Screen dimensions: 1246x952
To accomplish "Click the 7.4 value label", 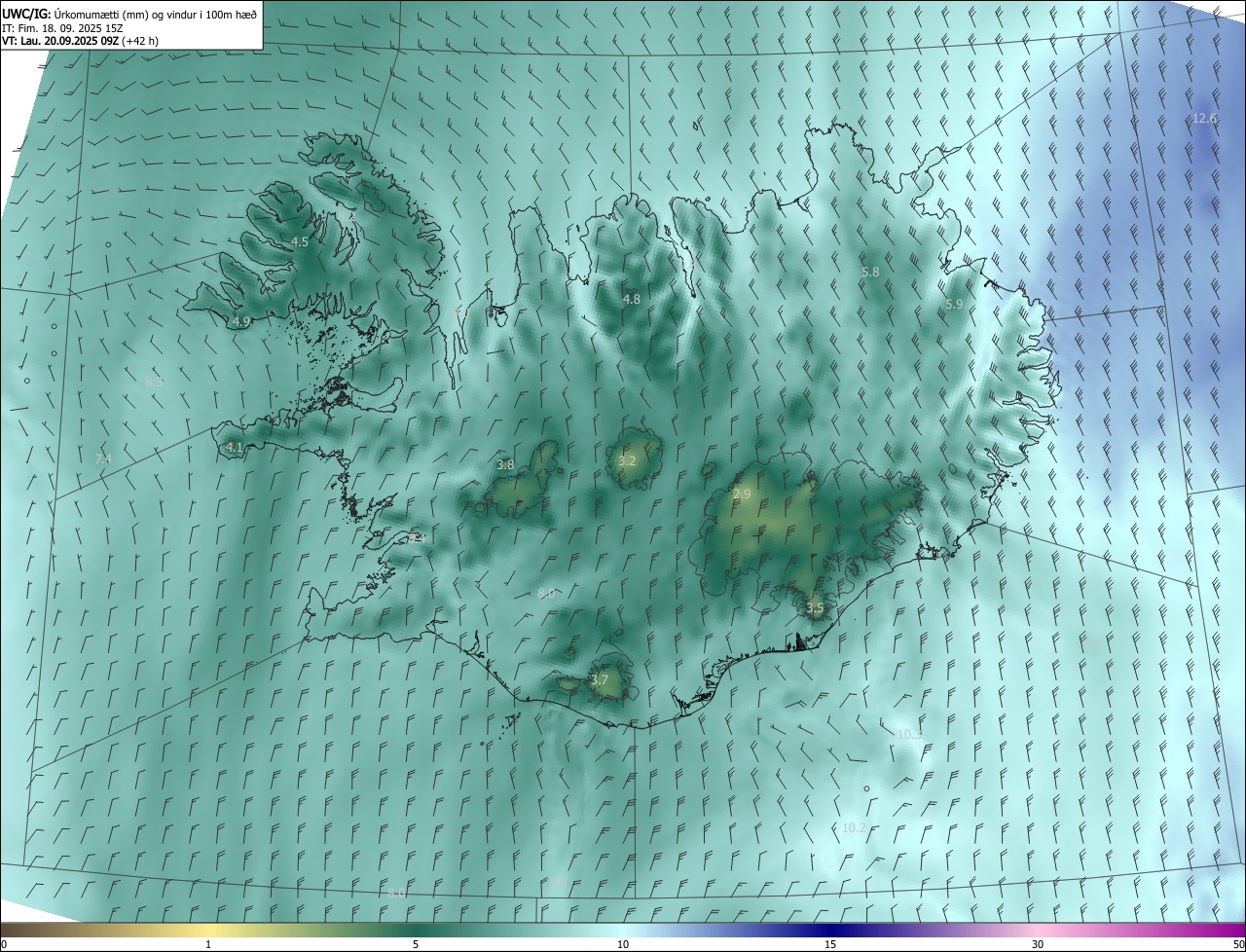I will coord(103,458).
